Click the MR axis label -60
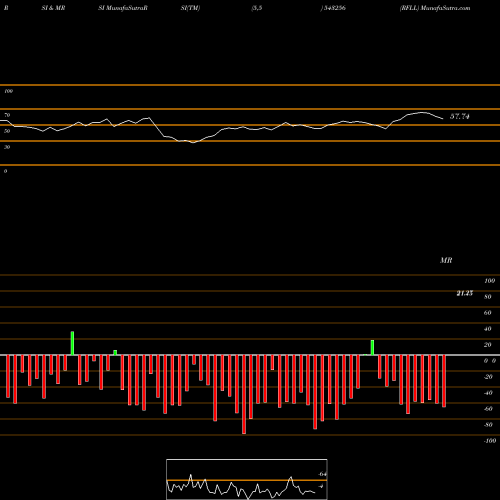 click(488, 409)
